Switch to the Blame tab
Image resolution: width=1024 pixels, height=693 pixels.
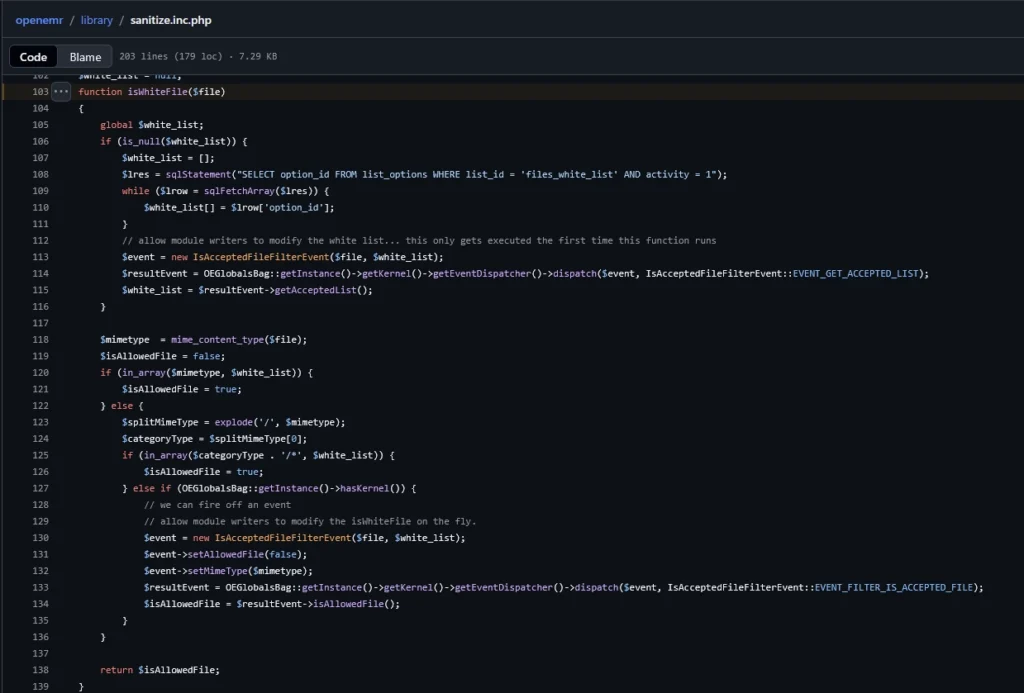pos(86,57)
